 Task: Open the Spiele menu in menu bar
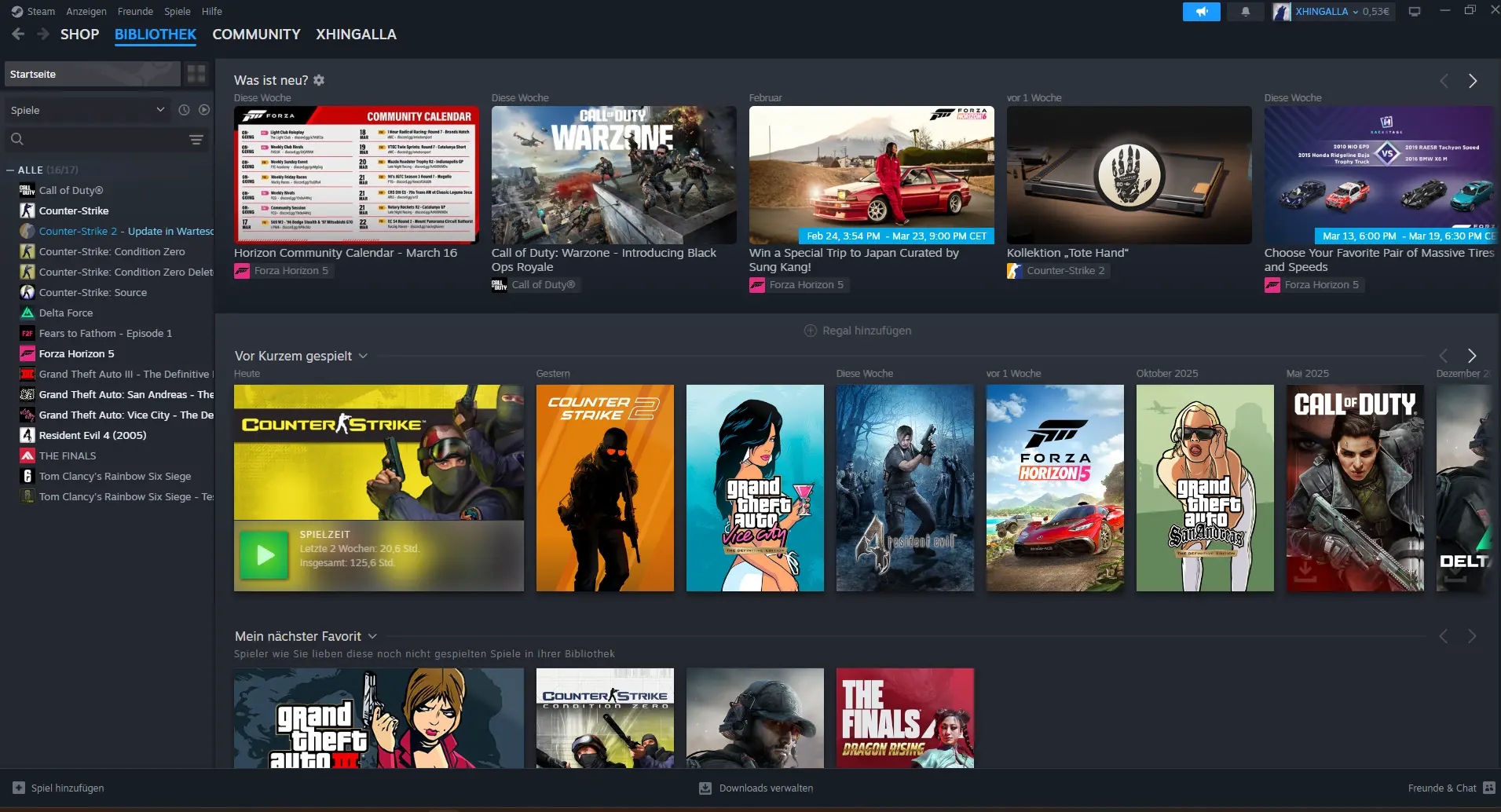point(178,12)
